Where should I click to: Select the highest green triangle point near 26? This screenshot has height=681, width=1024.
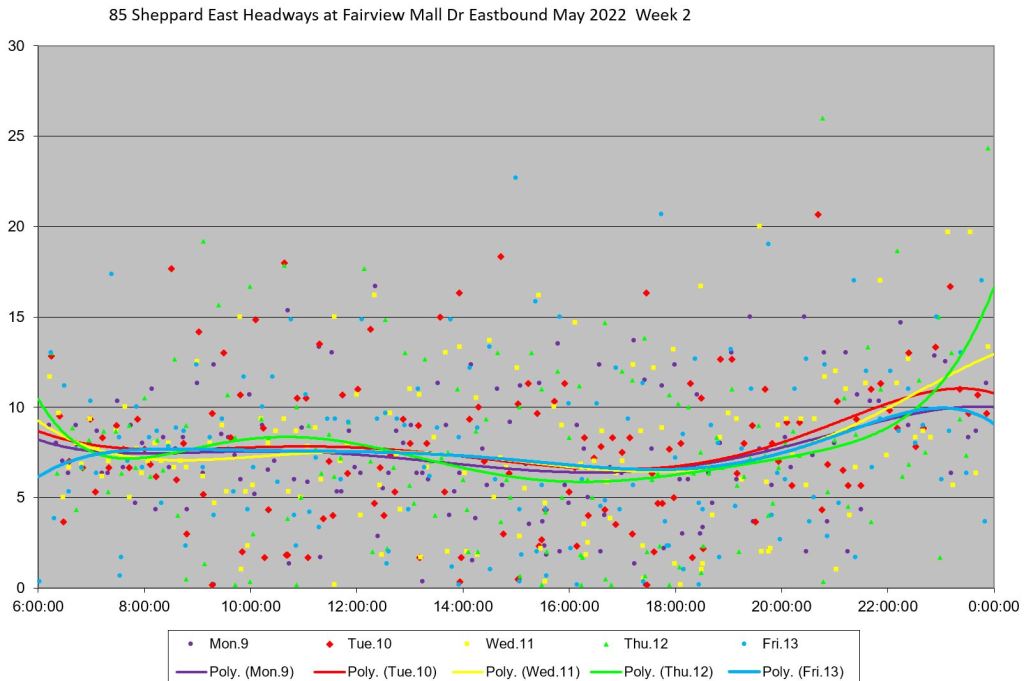822,118
